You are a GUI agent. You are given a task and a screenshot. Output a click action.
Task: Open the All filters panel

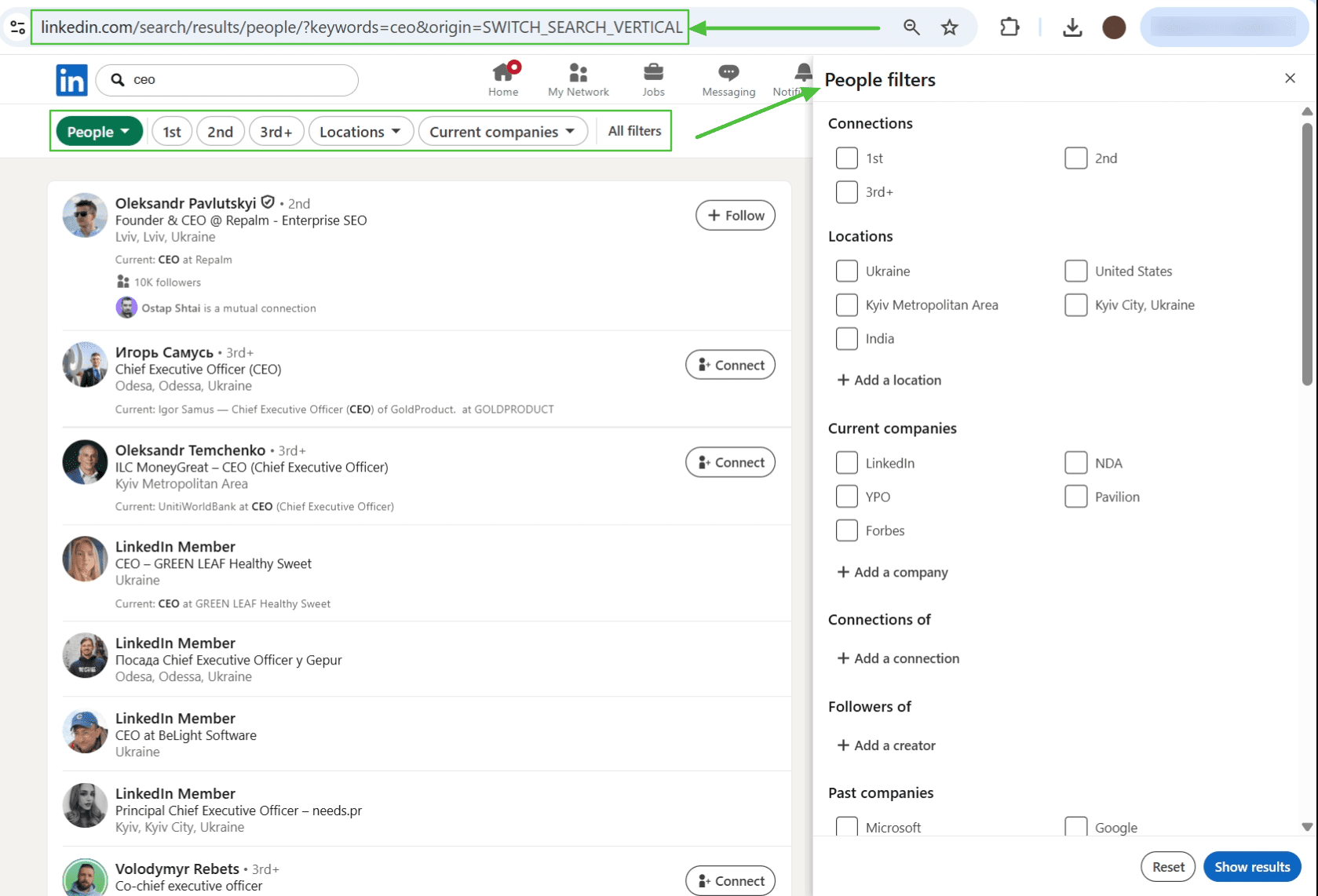coord(633,131)
